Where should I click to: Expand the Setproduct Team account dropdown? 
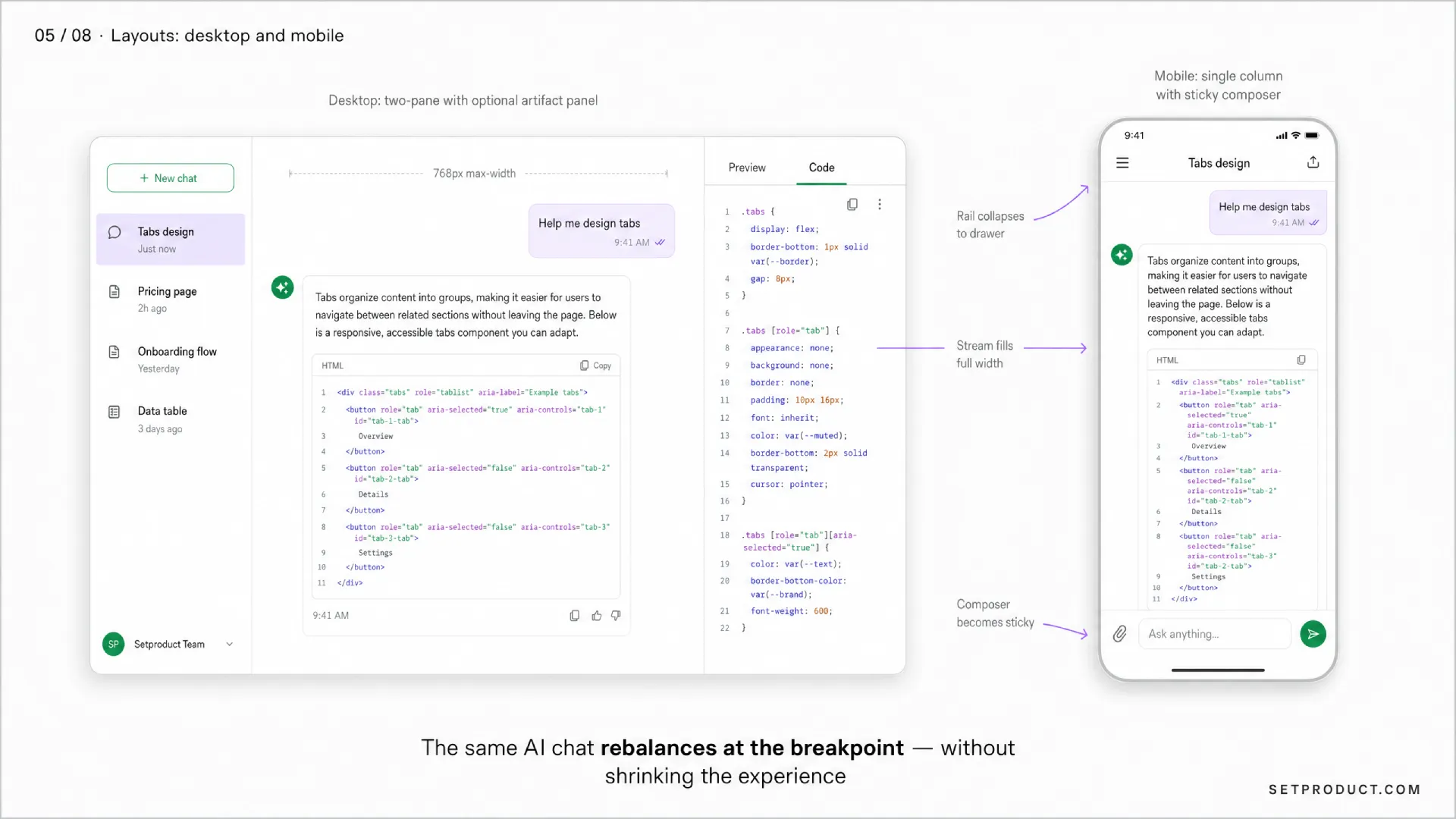230,644
